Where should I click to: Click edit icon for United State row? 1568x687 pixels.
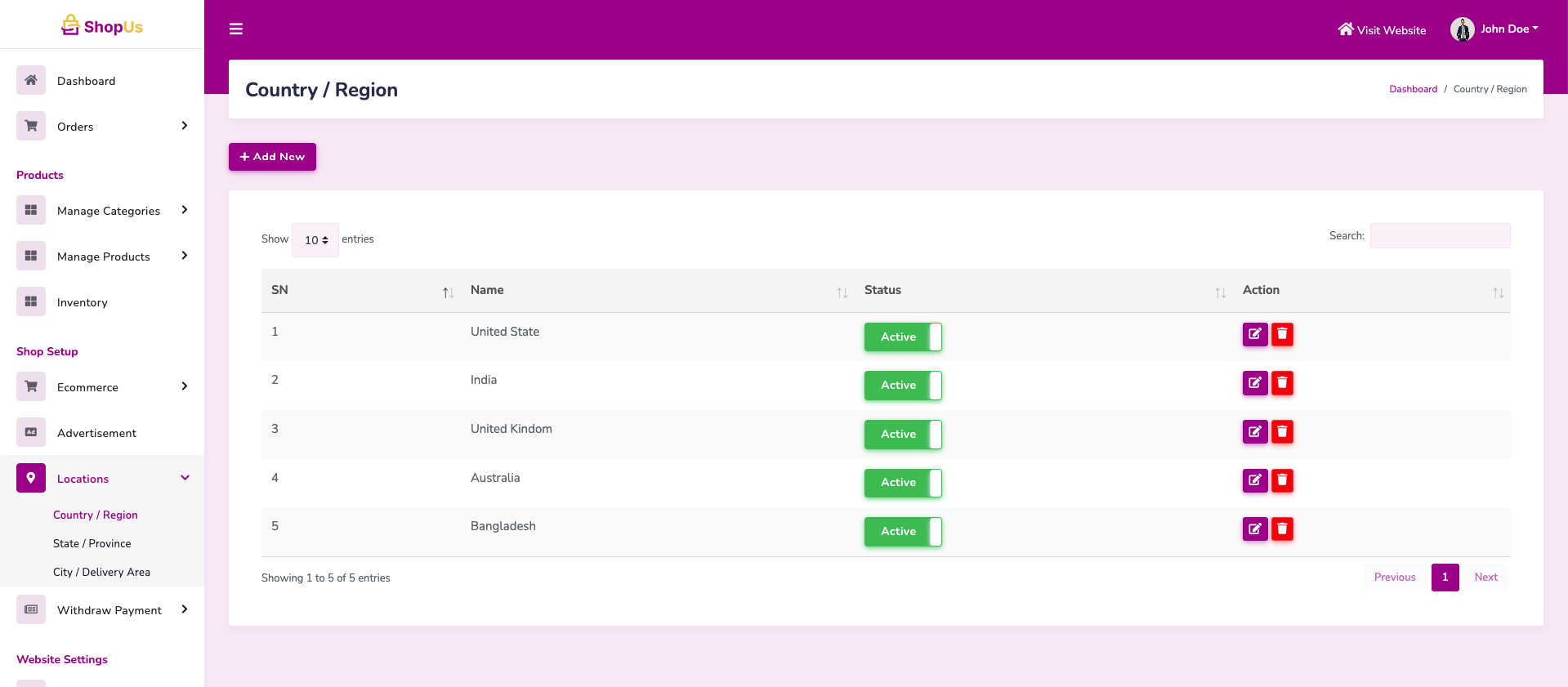(1254, 334)
